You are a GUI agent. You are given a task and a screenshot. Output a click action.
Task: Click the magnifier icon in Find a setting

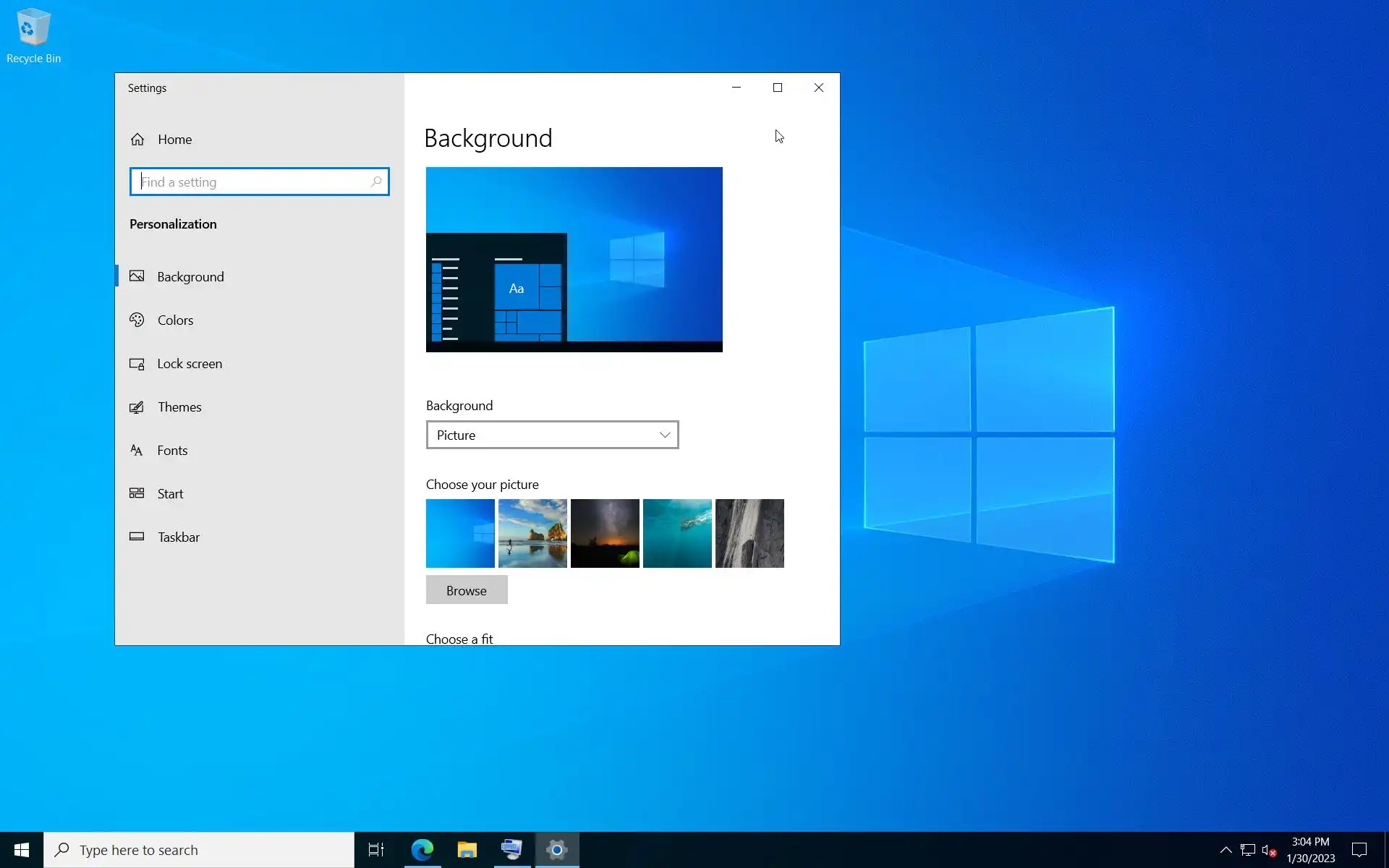375,182
